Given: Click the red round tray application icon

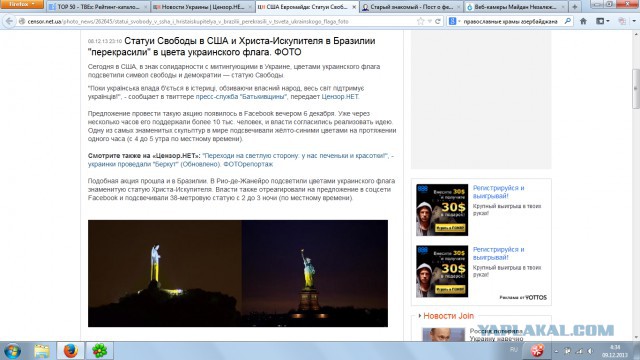Looking at the screenshot, I should pos(537,350).
